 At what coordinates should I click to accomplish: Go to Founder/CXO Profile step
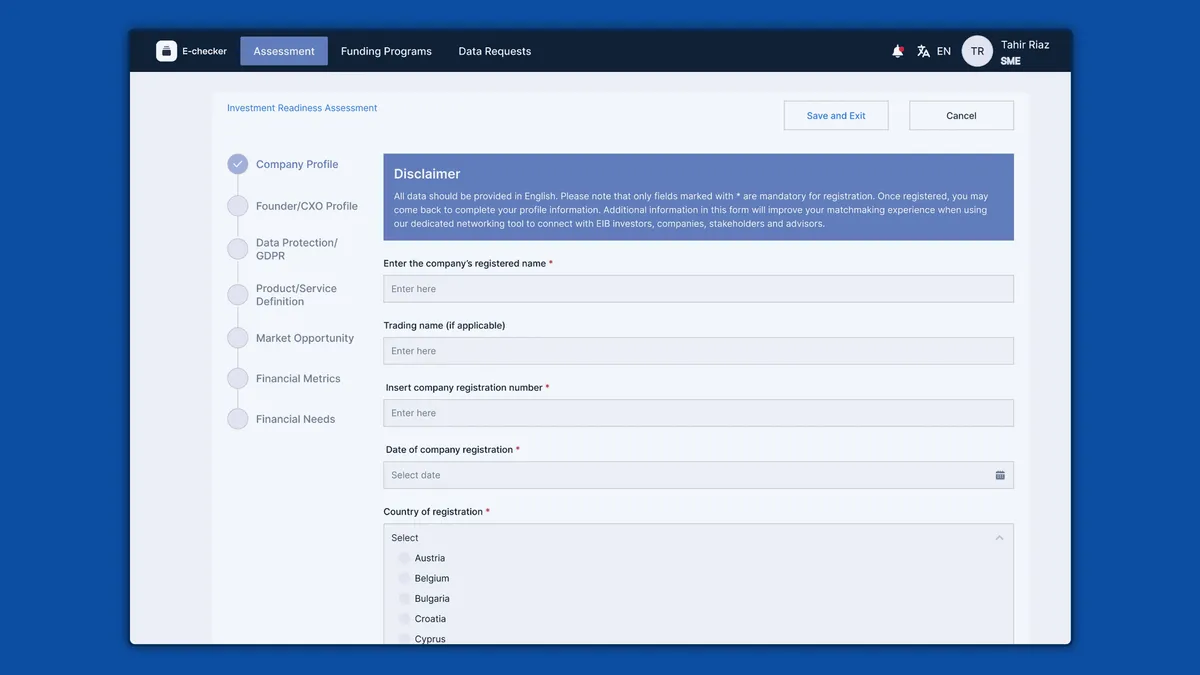tap(307, 206)
